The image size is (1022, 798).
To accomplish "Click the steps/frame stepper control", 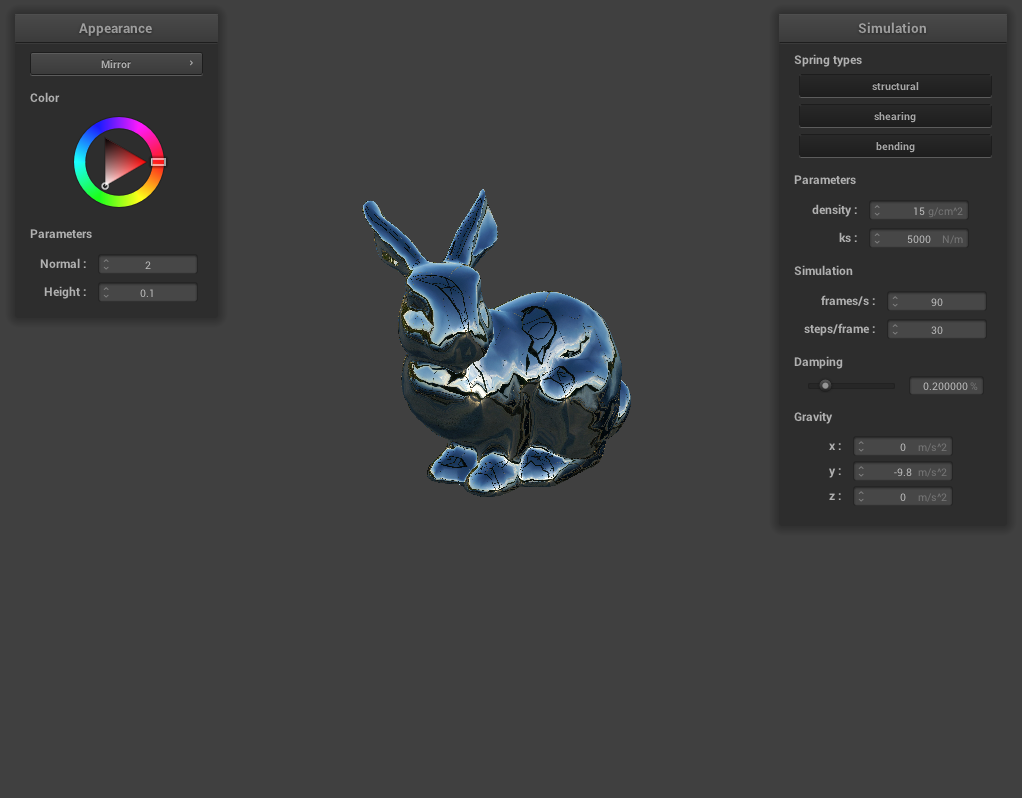I will pyautogui.click(x=894, y=329).
